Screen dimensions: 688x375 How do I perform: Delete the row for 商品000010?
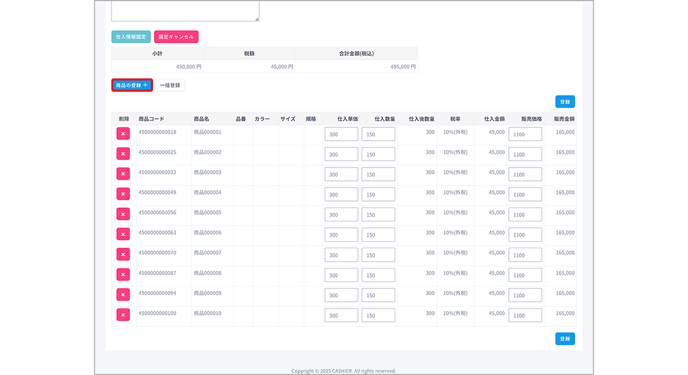click(x=123, y=315)
